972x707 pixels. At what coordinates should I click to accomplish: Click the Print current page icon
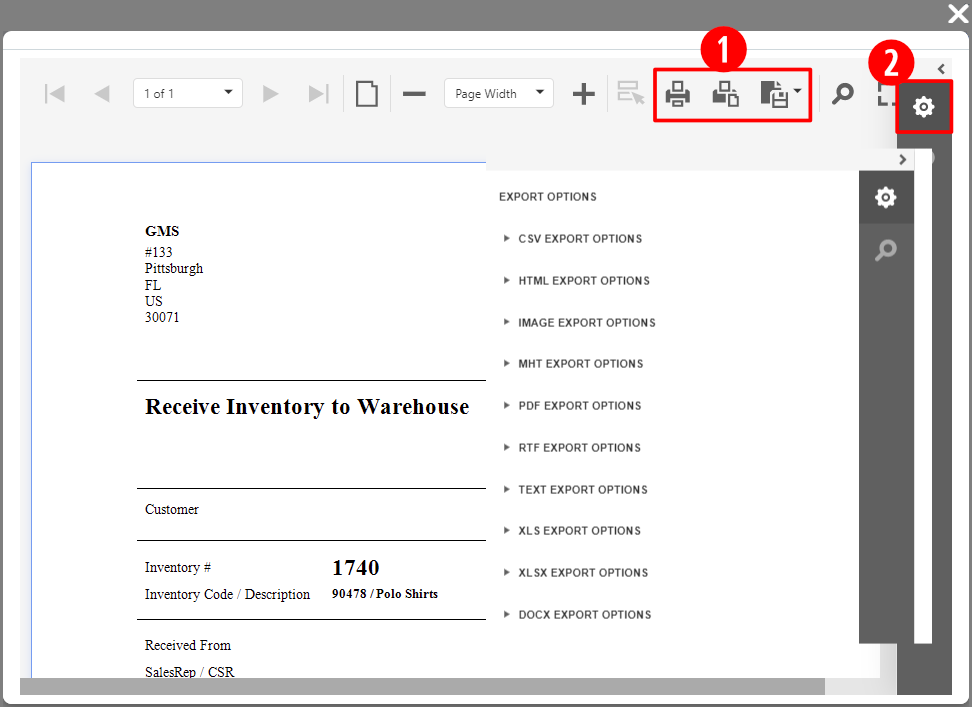point(725,94)
